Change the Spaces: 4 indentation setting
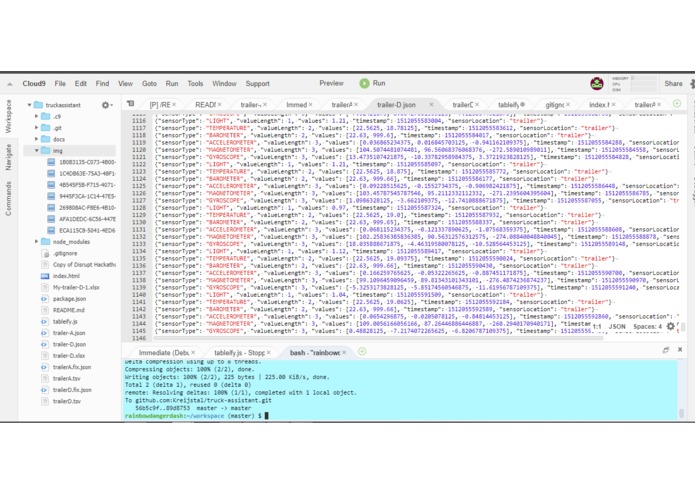Image resolution: width=695 pixels, height=494 pixels. pos(647,327)
